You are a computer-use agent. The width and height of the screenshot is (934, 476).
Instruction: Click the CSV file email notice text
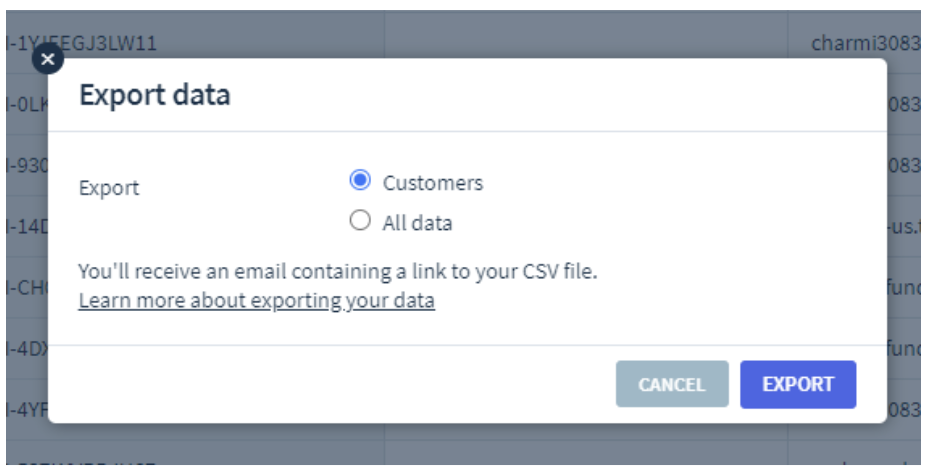(x=338, y=272)
